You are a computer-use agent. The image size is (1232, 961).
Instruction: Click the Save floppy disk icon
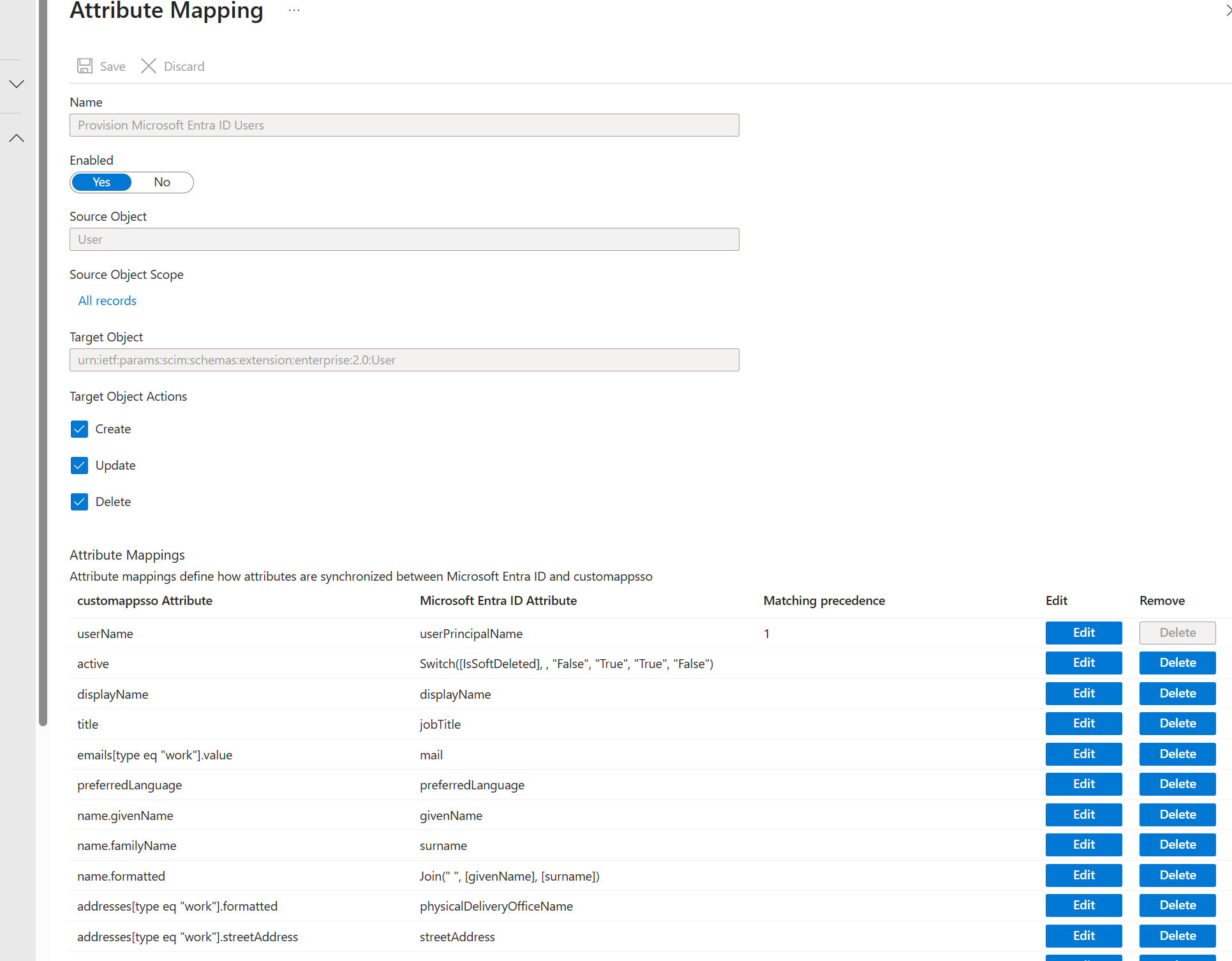[85, 66]
